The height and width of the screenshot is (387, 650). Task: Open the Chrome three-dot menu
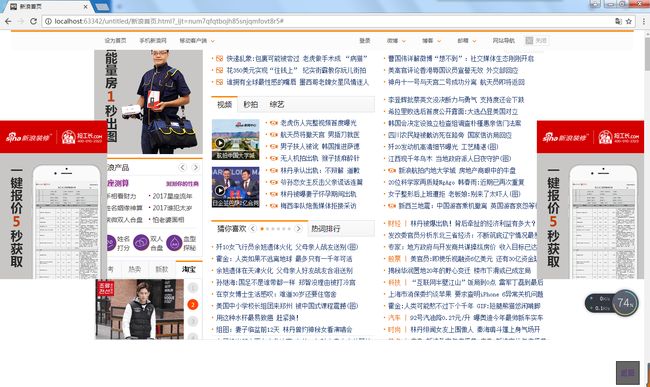tap(644, 21)
